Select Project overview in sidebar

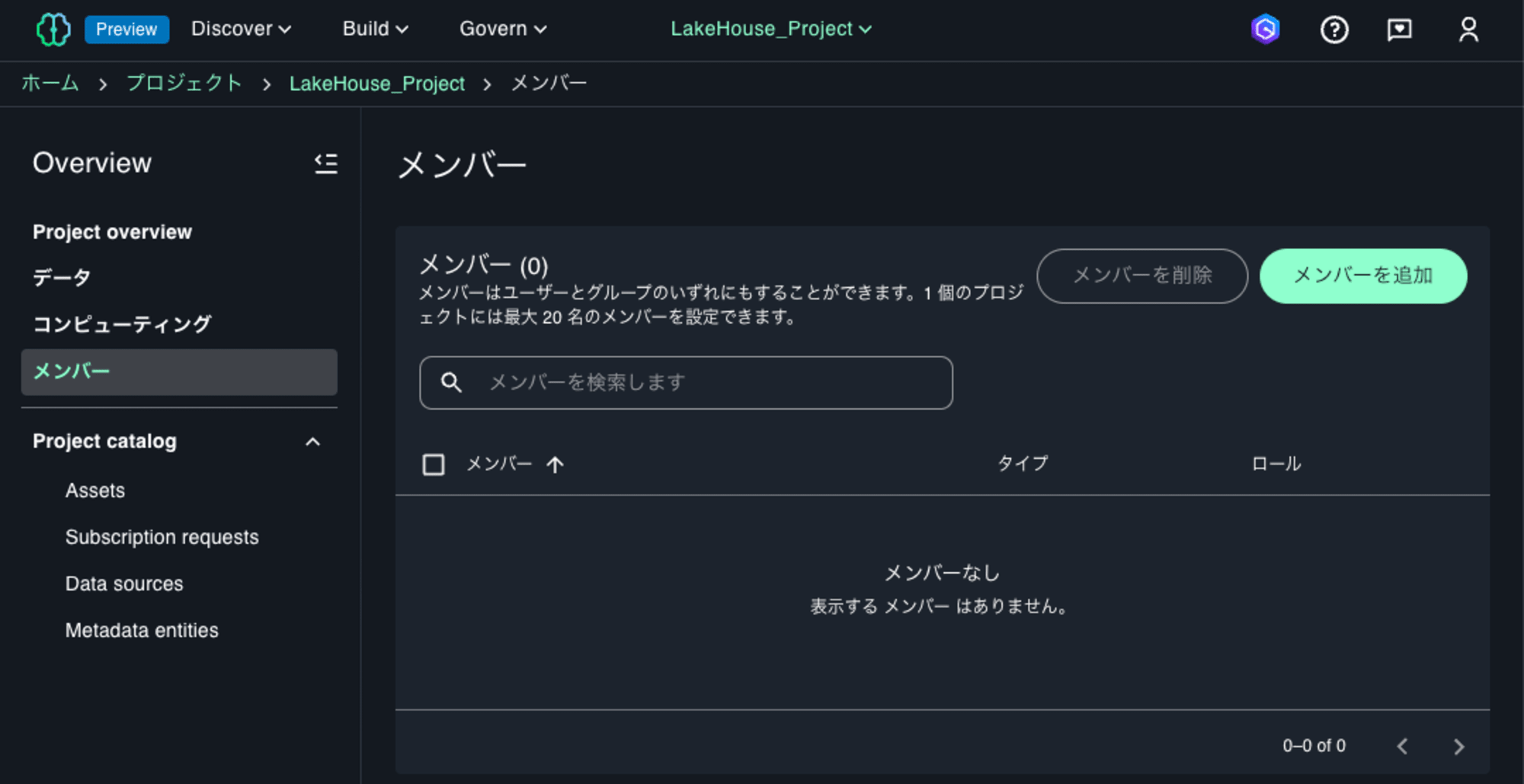pos(112,232)
